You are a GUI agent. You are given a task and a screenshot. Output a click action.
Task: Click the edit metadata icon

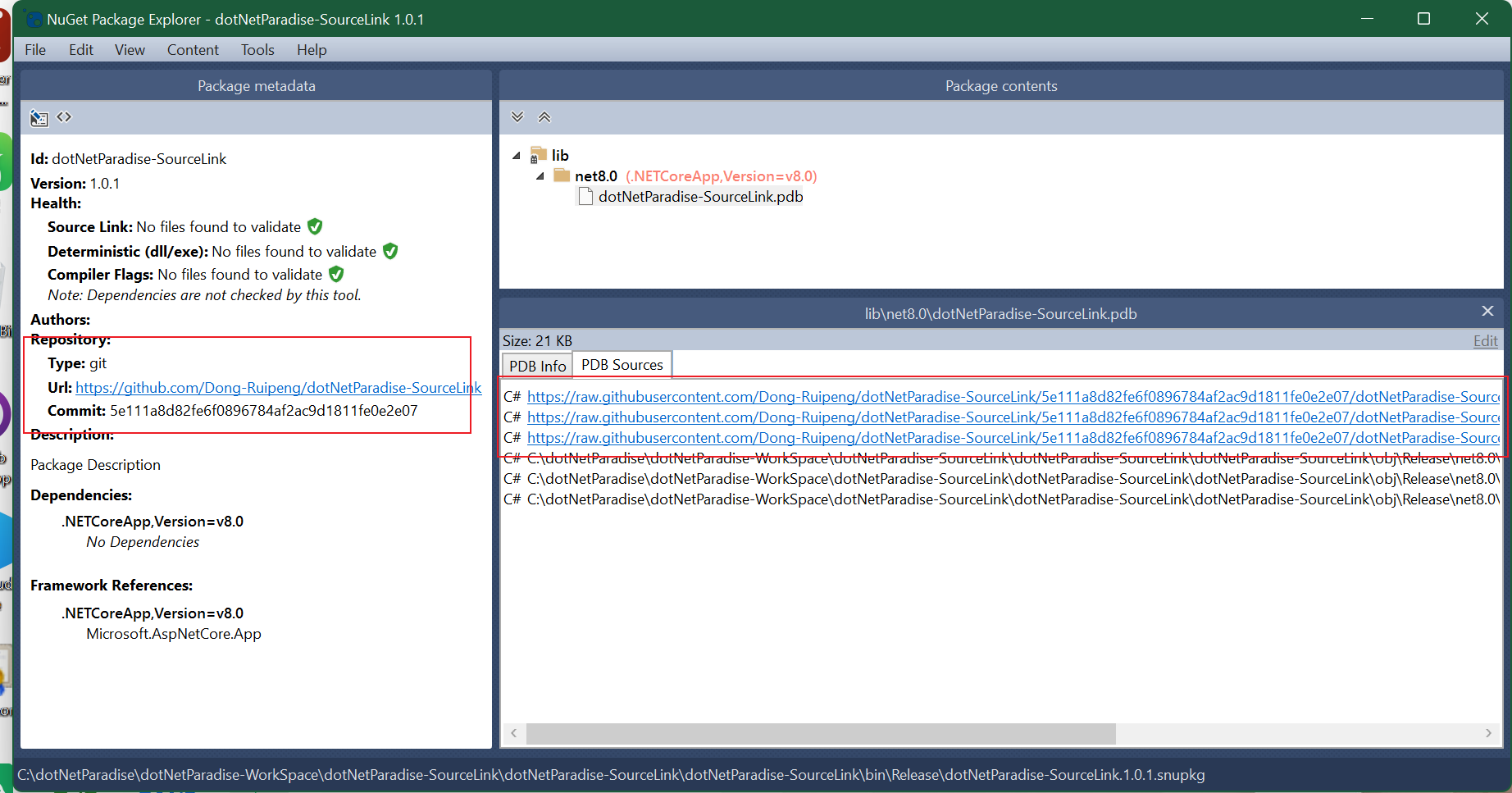coord(39,118)
